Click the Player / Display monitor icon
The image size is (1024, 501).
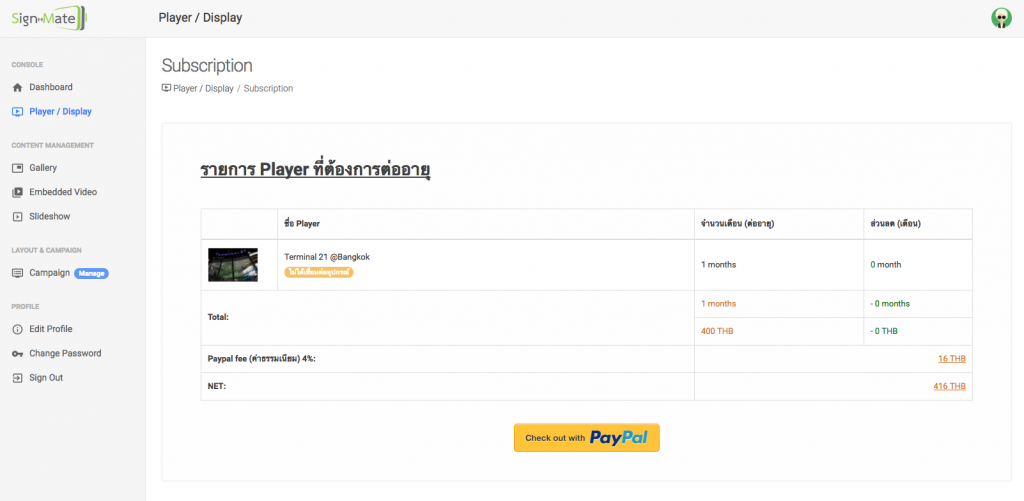click(x=17, y=112)
